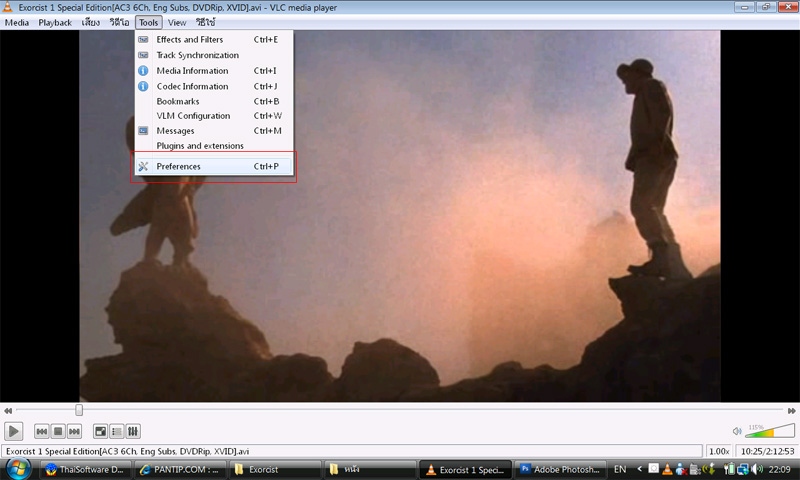
Task: Open the Thai audio menu เสียง
Action: (x=91, y=22)
